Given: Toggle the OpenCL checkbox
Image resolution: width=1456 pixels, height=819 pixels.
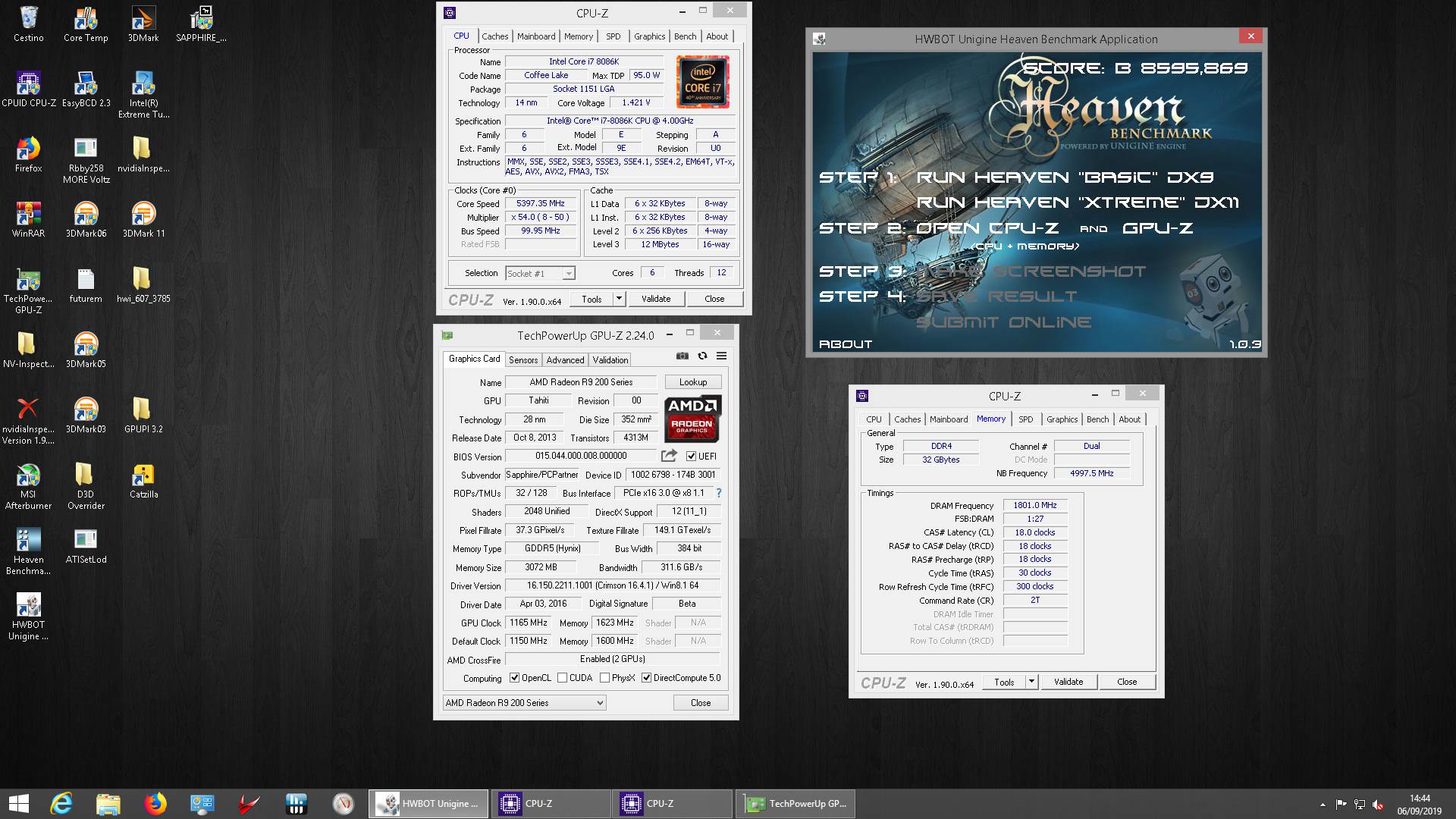Looking at the screenshot, I should [514, 678].
